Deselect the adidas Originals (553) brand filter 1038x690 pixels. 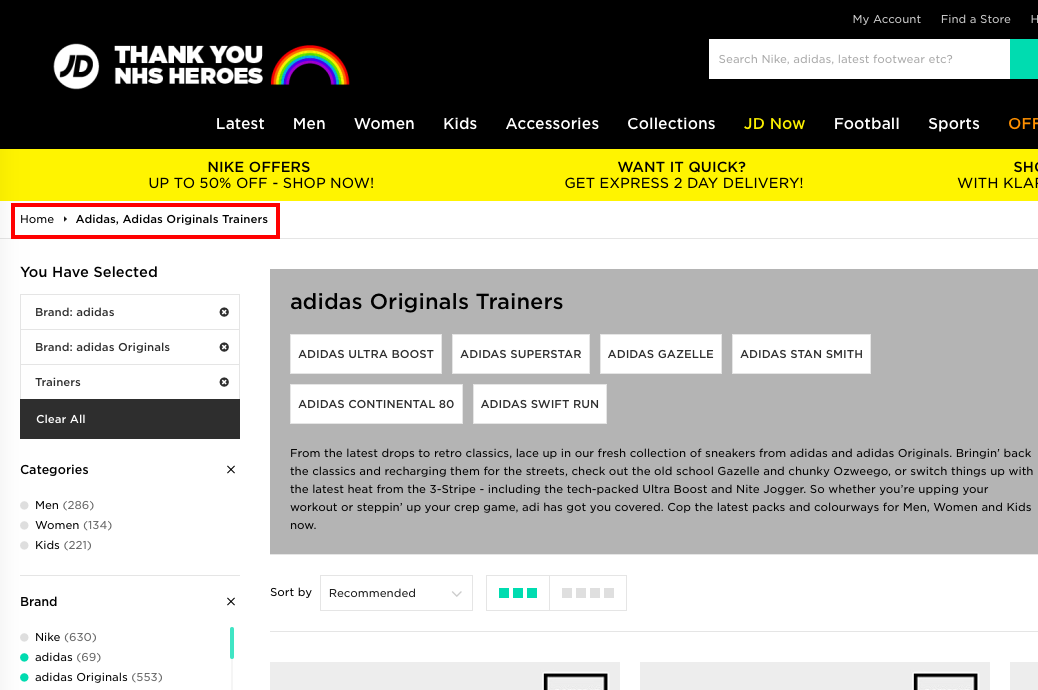[91, 677]
